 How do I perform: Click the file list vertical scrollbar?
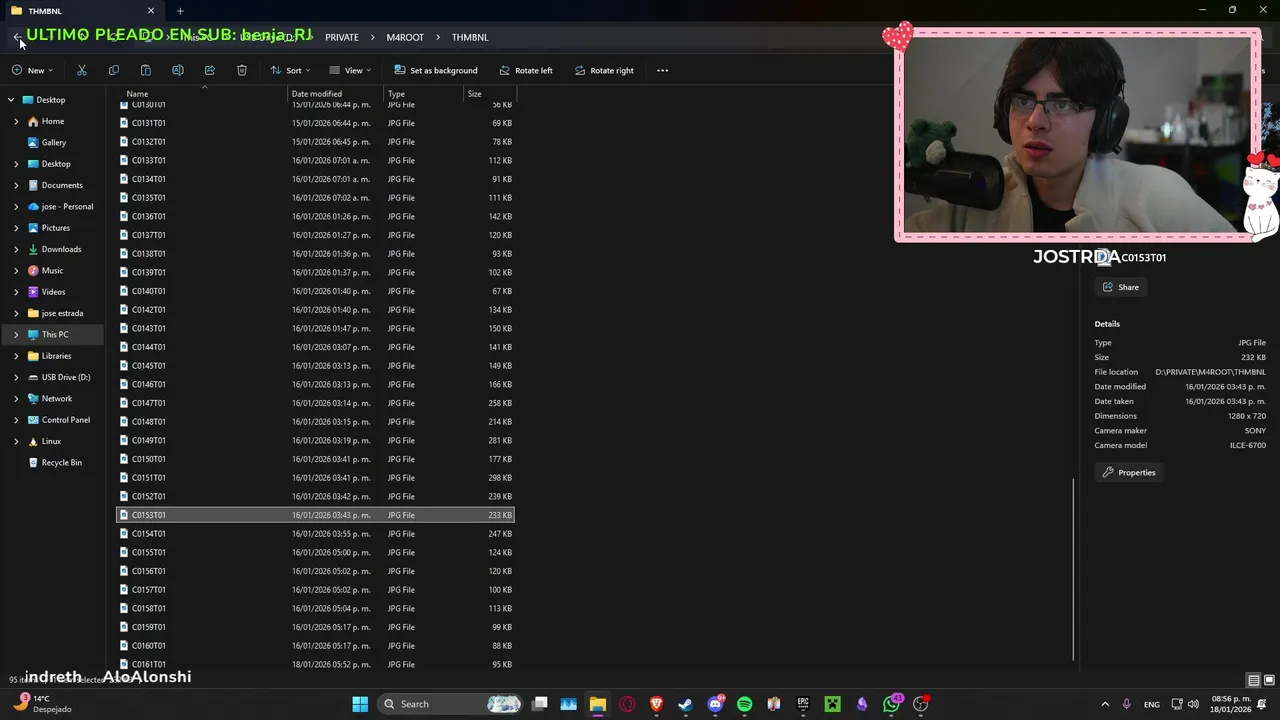1073,569
